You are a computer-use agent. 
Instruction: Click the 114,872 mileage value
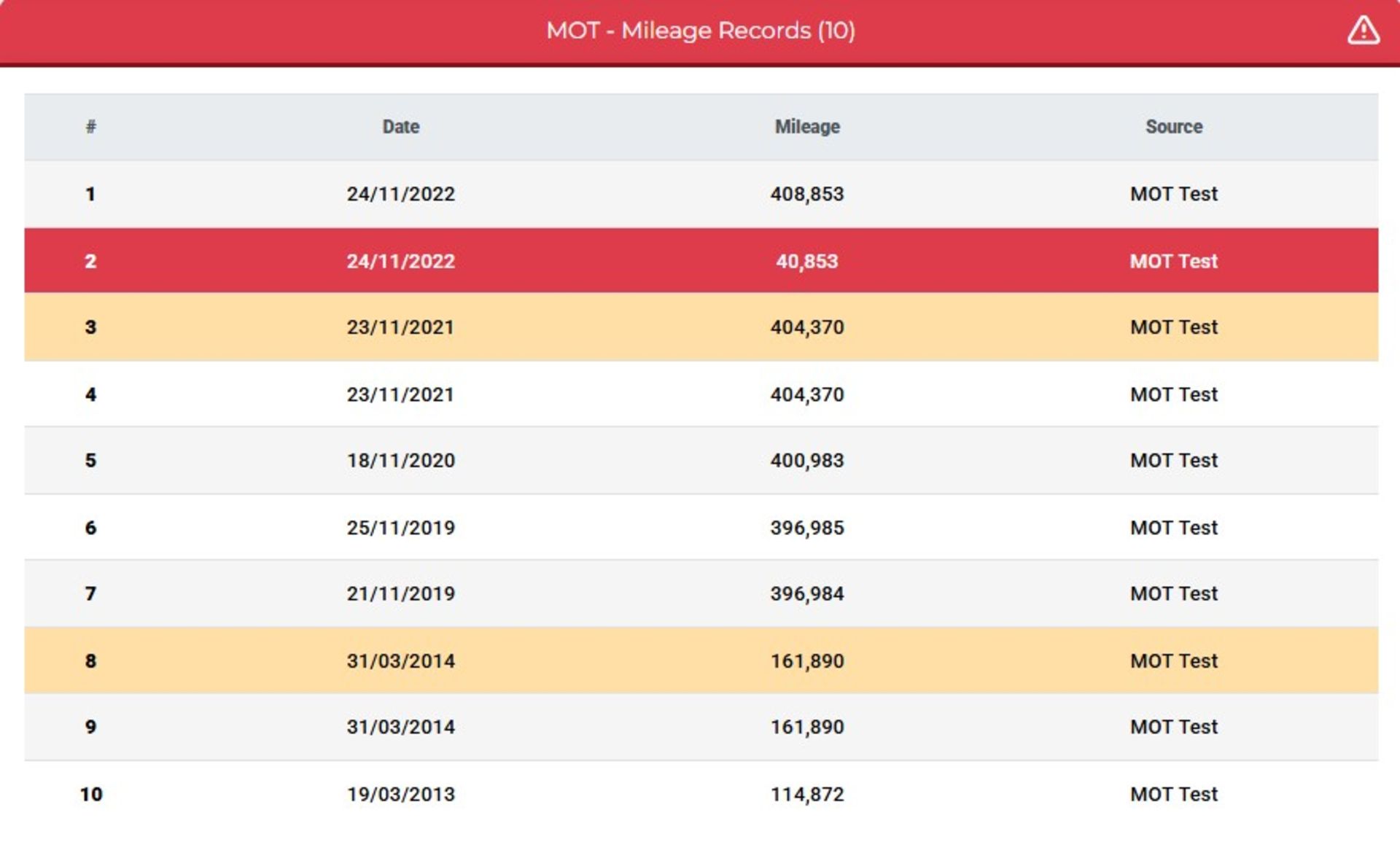point(806,794)
